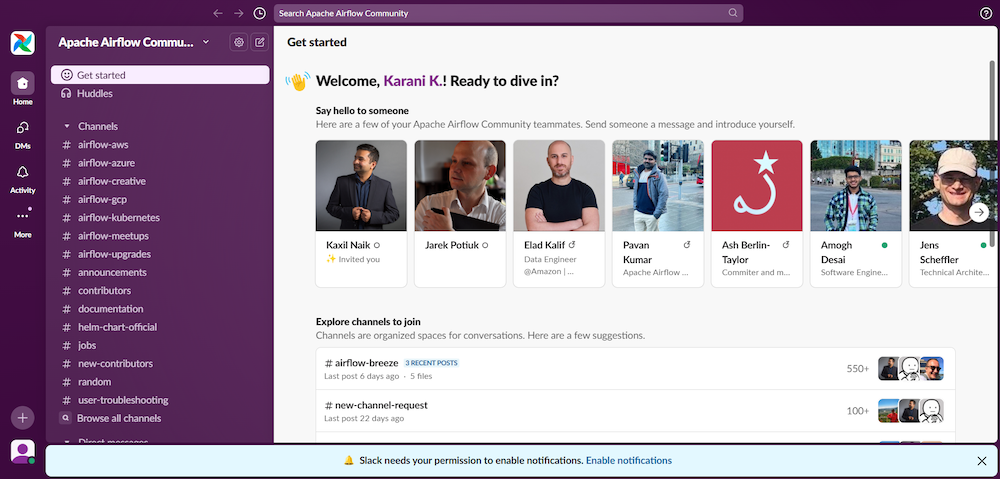1000x479 pixels.
Task: Click the Karani K. name in welcome
Action: 413,81
